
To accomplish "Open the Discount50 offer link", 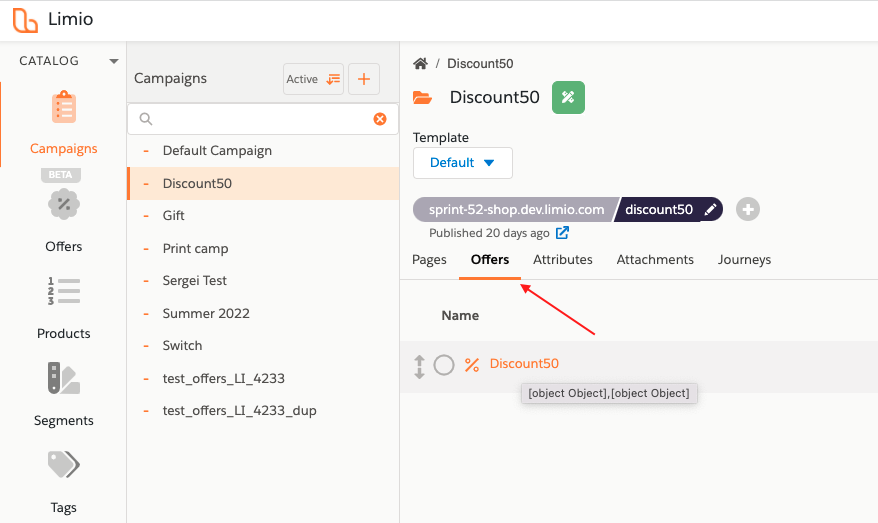I will coord(524,364).
